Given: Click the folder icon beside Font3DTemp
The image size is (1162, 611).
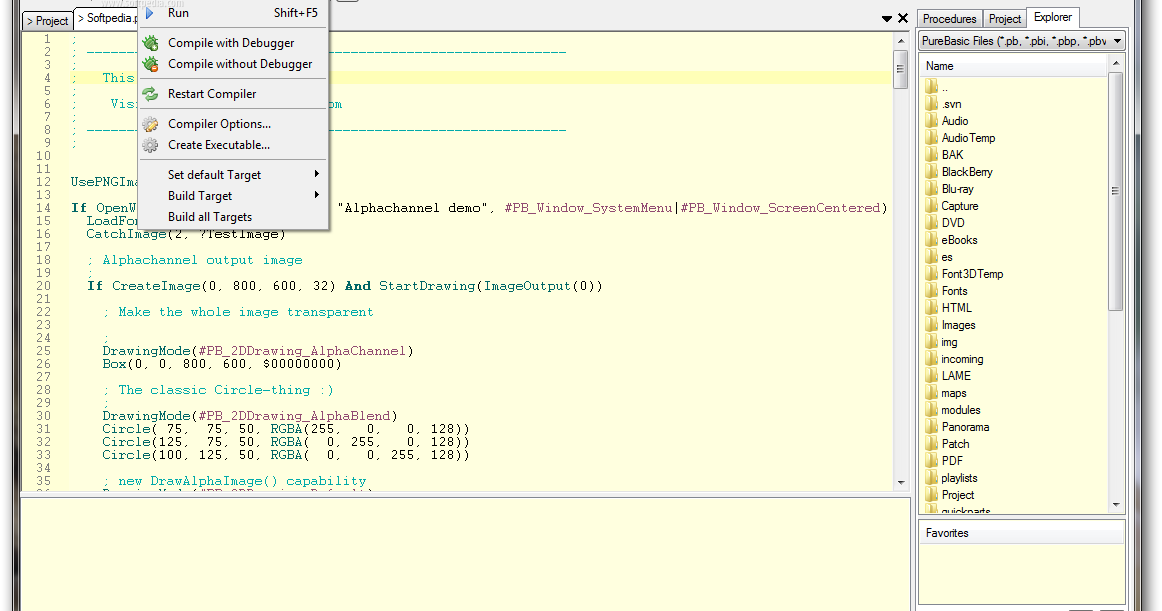Looking at the screenshot, I should [932, 274].
